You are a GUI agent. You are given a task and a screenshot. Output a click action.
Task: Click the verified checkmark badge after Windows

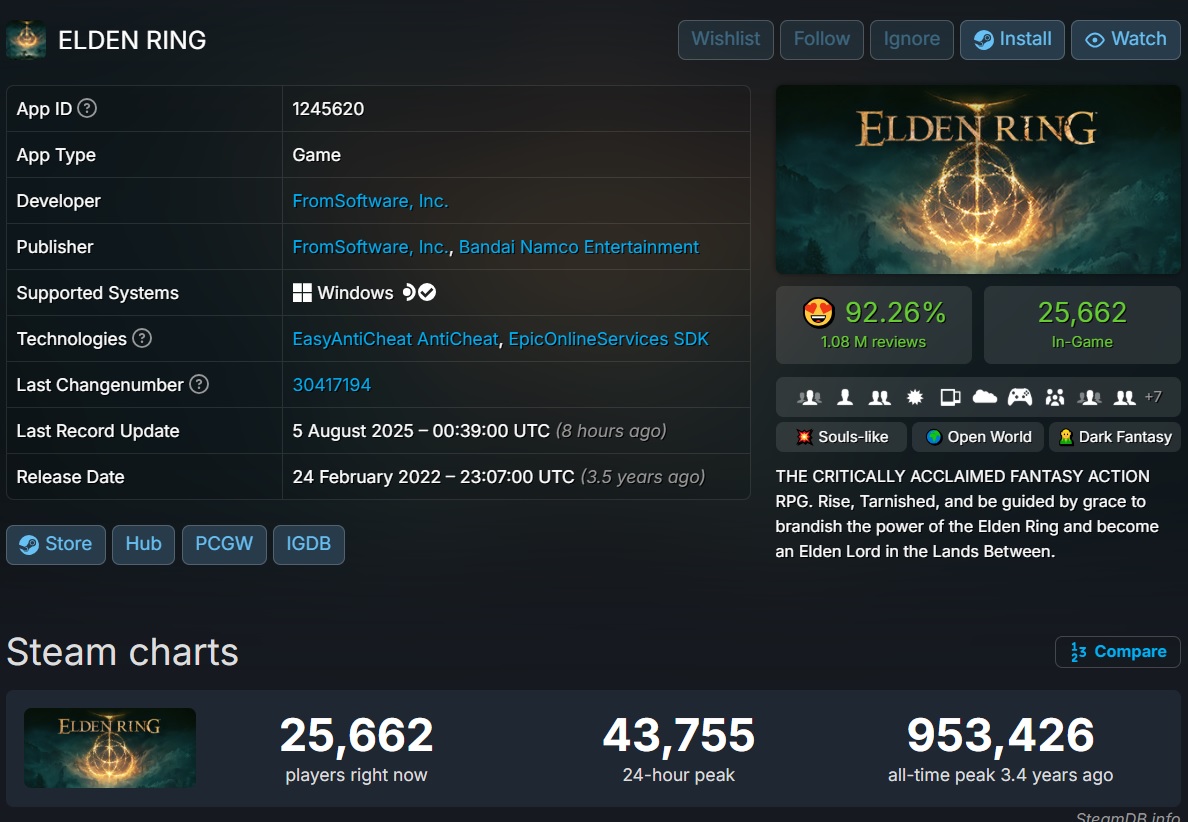click(x=427, y=292)
